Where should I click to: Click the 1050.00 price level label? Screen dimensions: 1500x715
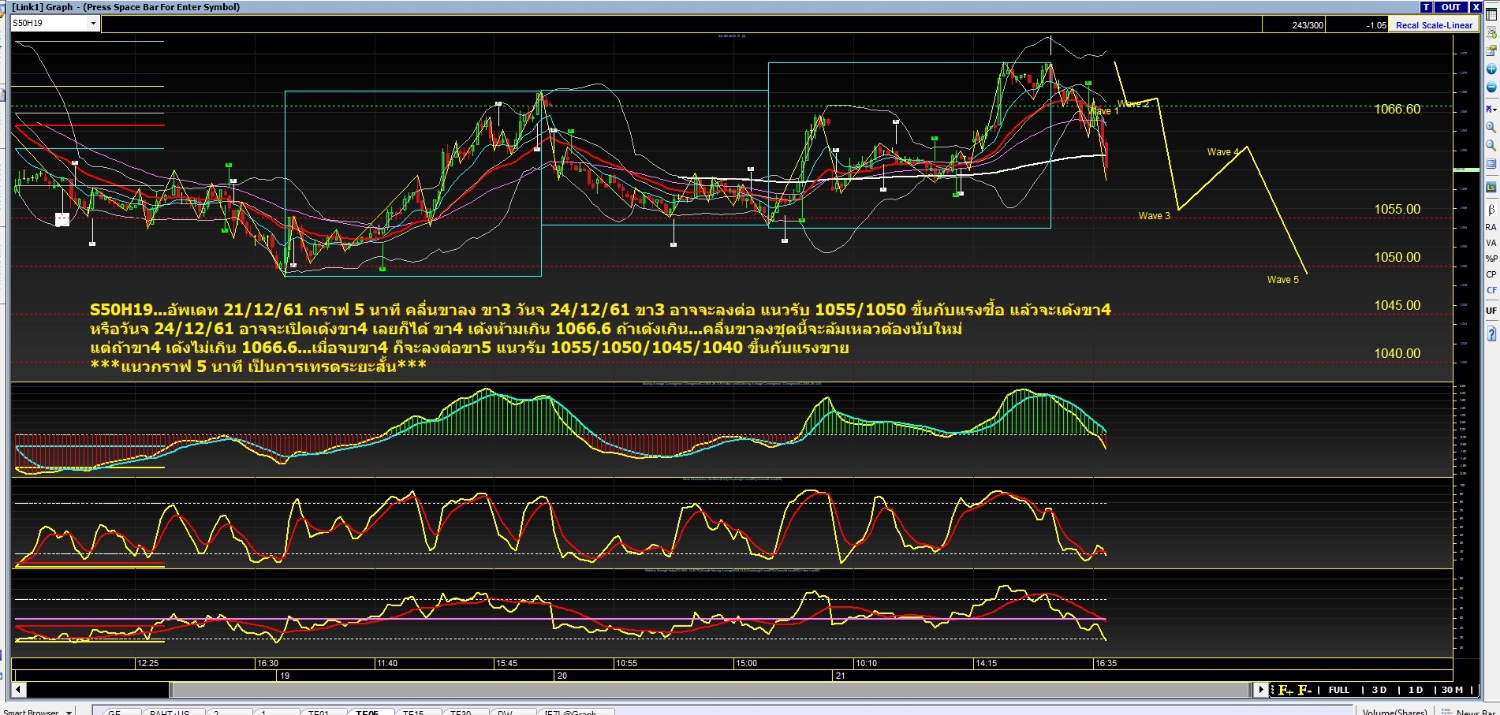(x=1398, y=257)
